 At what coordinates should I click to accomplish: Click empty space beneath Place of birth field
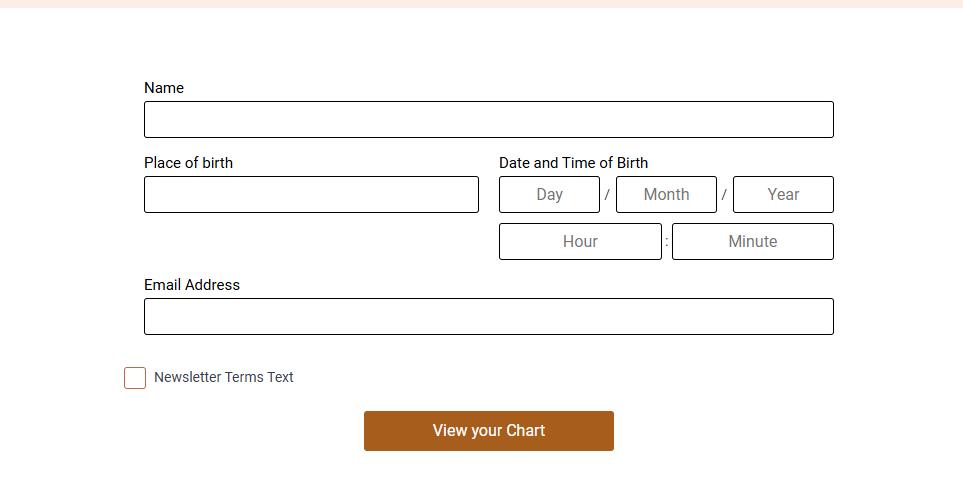point(311,242)
